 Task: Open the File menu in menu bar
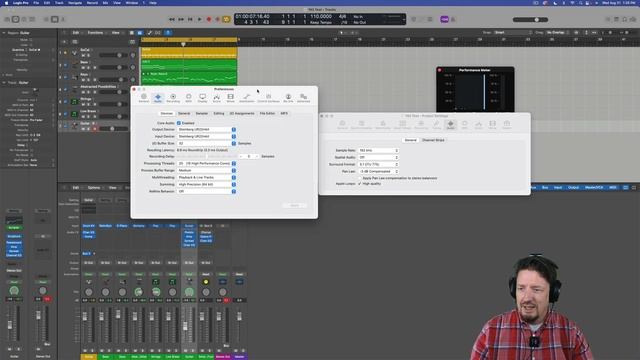click(36, 3)
